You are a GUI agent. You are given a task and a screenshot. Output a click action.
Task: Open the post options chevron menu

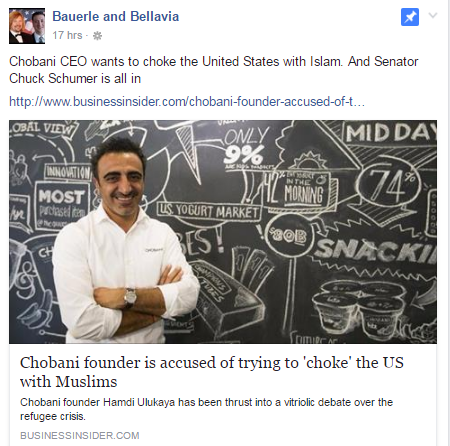pyautogui.click(x=433, y=15)
